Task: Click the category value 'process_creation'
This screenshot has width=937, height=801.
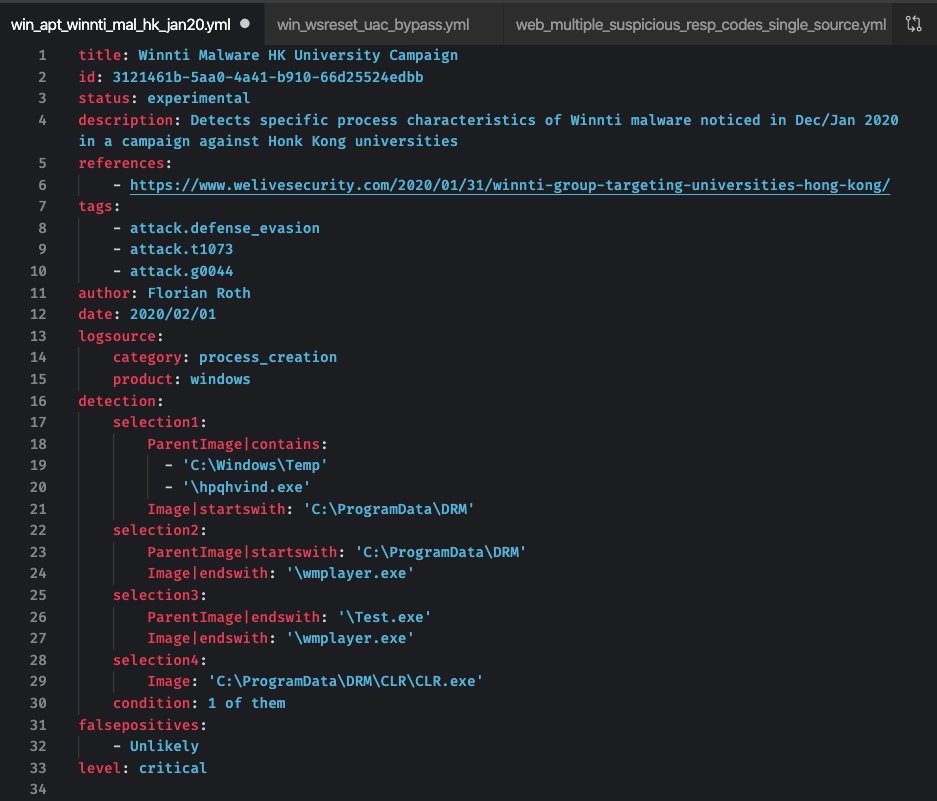Action: 268,357
